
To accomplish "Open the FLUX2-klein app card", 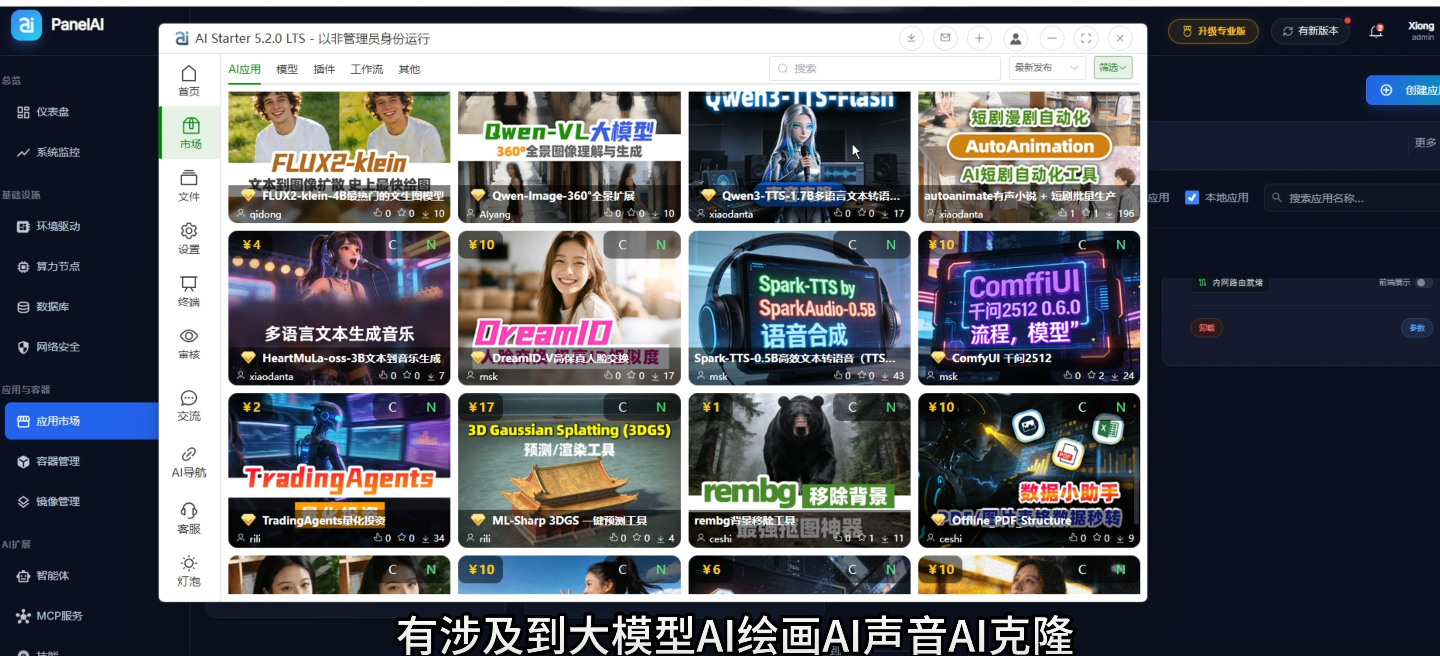I will 339,157.
